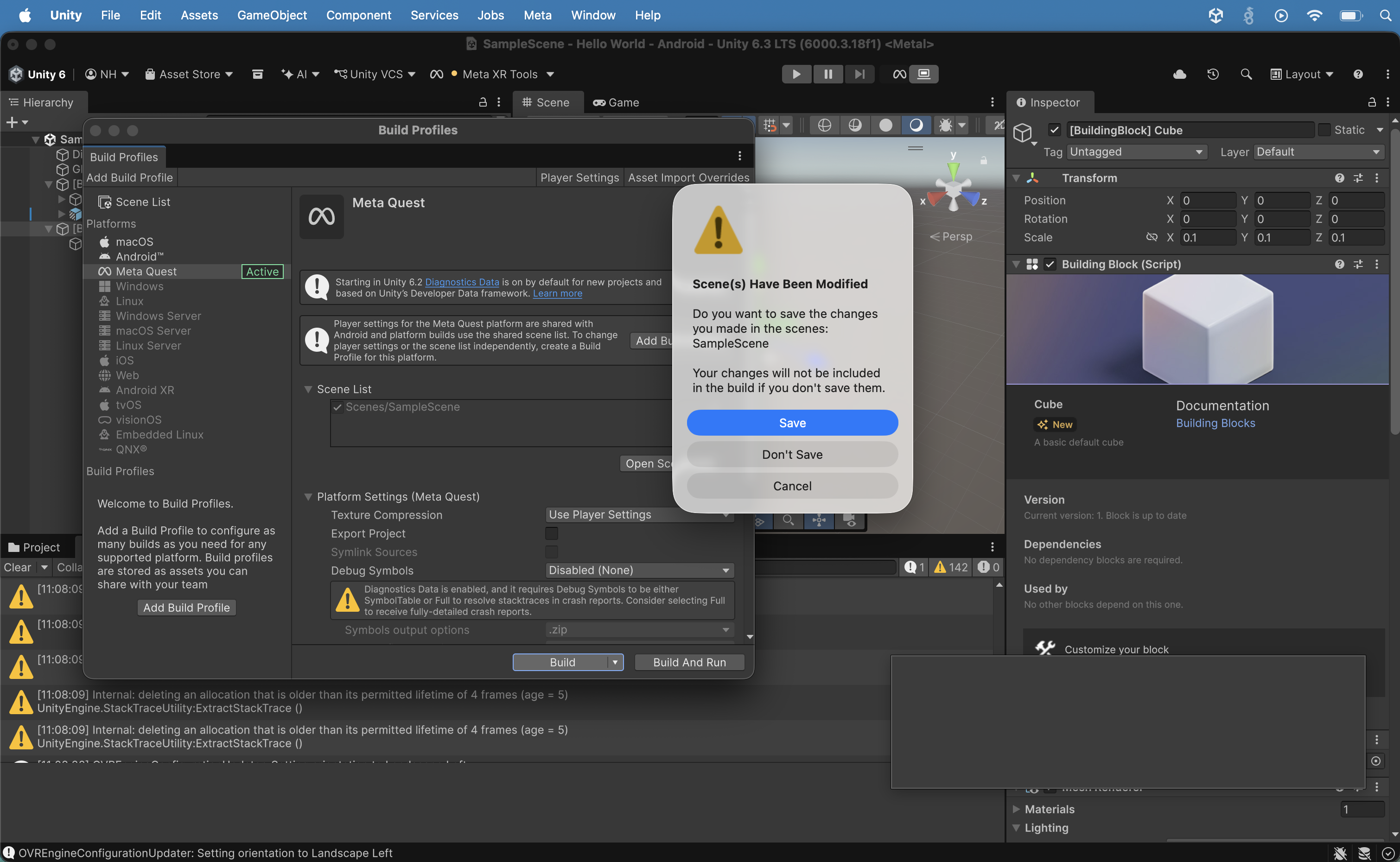Open Building Block script kebab menu
Image resolution: width=1400 pixels, height=862 pixels.
coord(1377,264)
